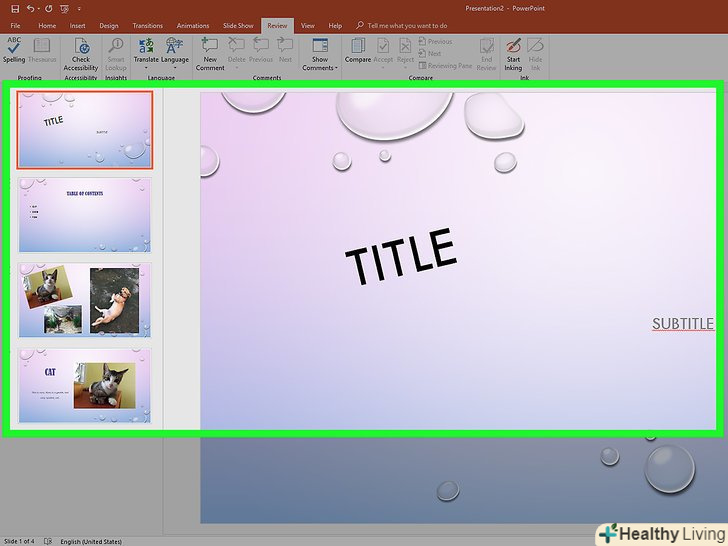Expand the Show Comments dropdown
The height and width of the screenshot is (546, 728).
tap(336, 68)
